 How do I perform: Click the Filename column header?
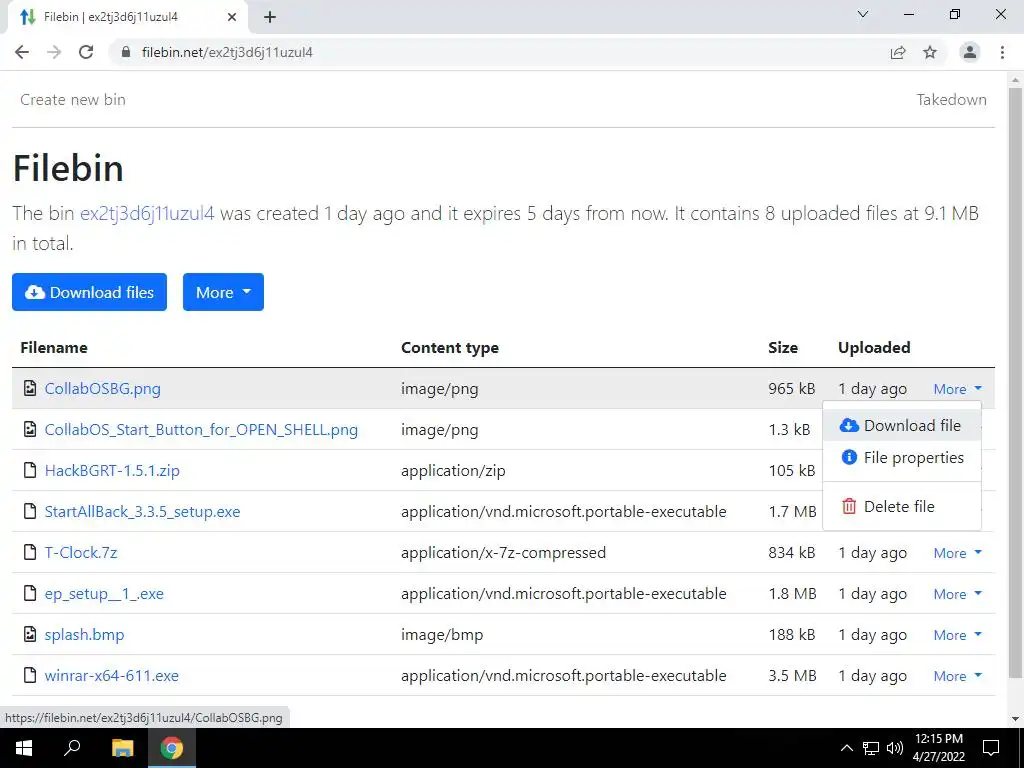coord(54,347)
